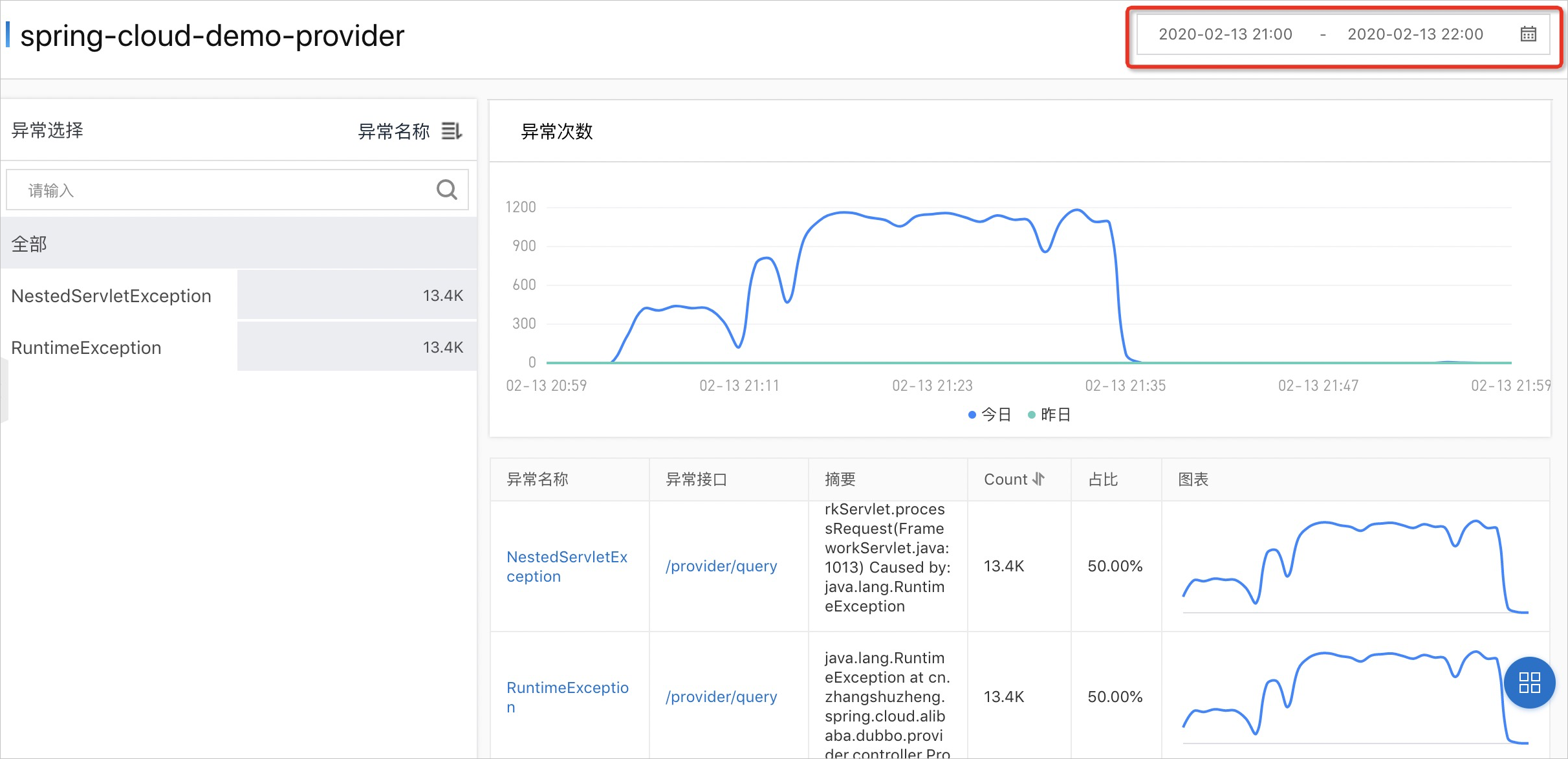
Task: Sort table by Count column arrows
Action: (x=1039, y=479)
